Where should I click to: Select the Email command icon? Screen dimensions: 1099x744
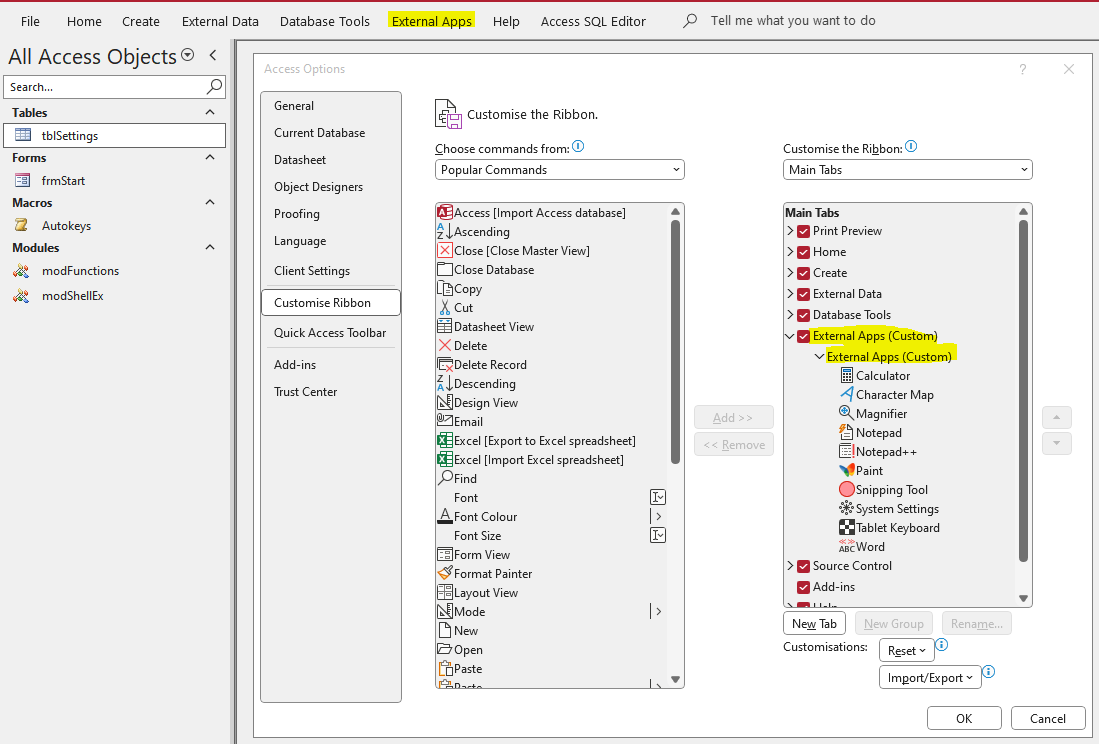[x=444, y=420]
